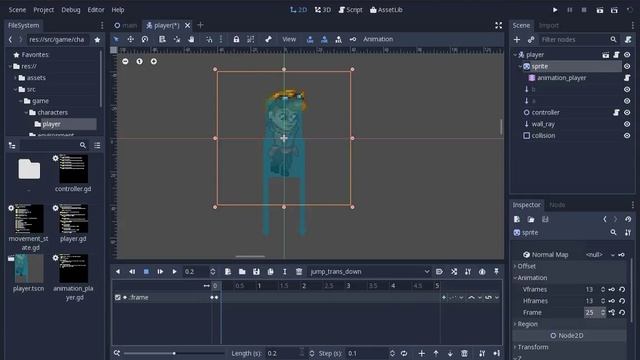This screenshot has height=360, width=640.
Task: Open AssetLib workspace
Action: 386,10
